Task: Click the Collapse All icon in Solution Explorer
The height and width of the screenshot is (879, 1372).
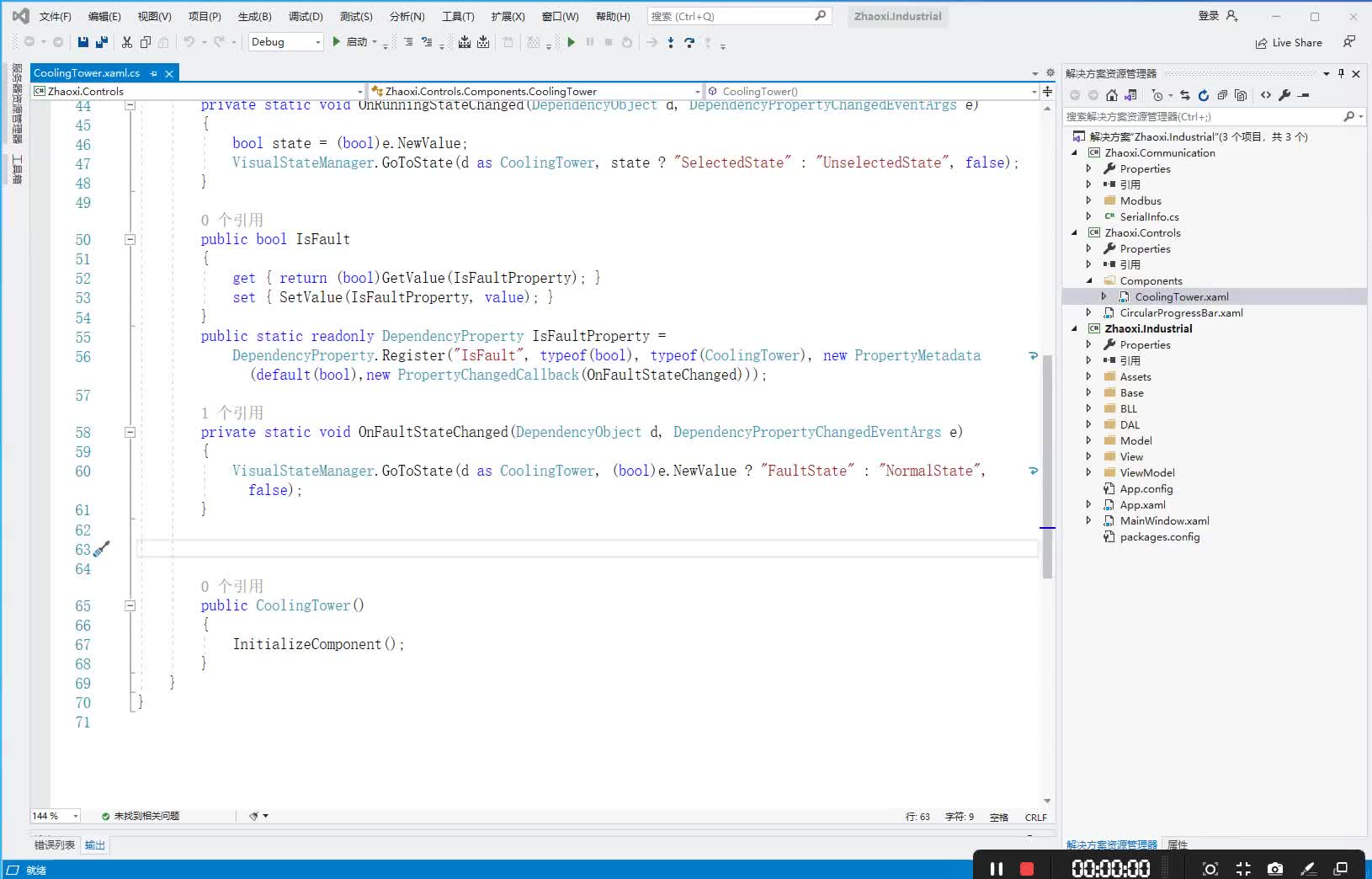Action: pyautogui.click(x=1222, y=95)
